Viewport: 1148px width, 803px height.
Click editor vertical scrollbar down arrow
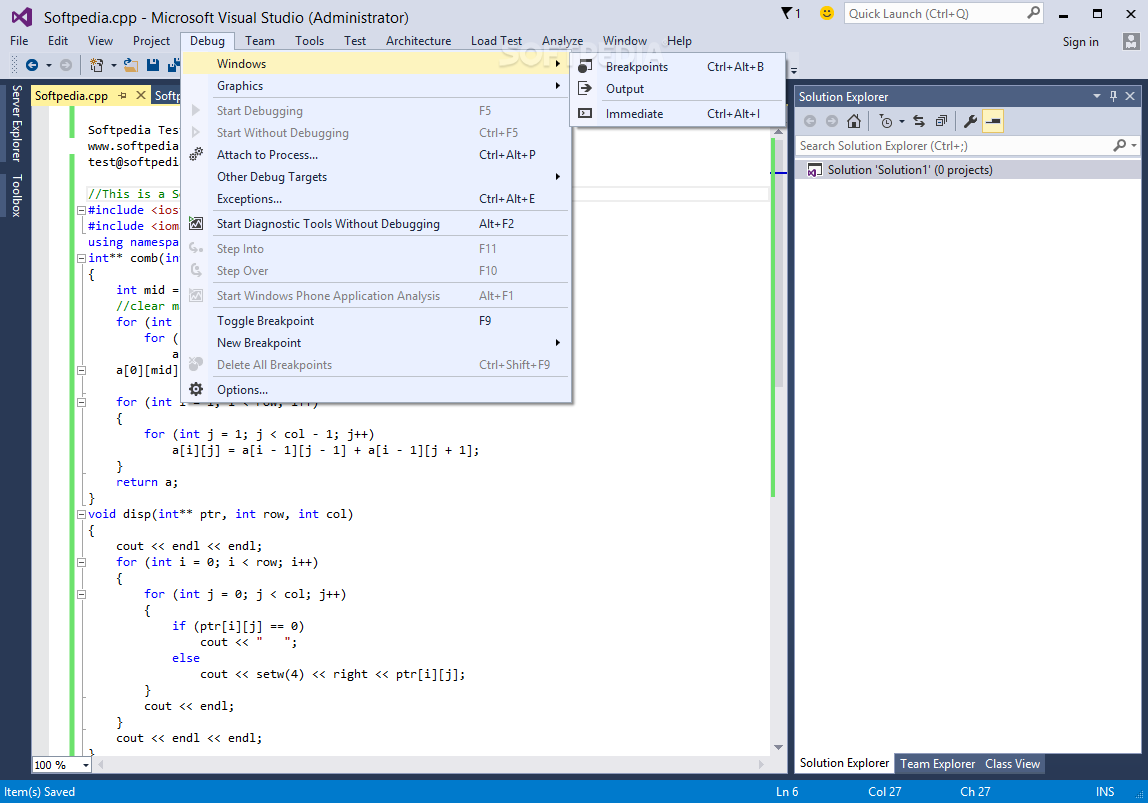[778, 747]
